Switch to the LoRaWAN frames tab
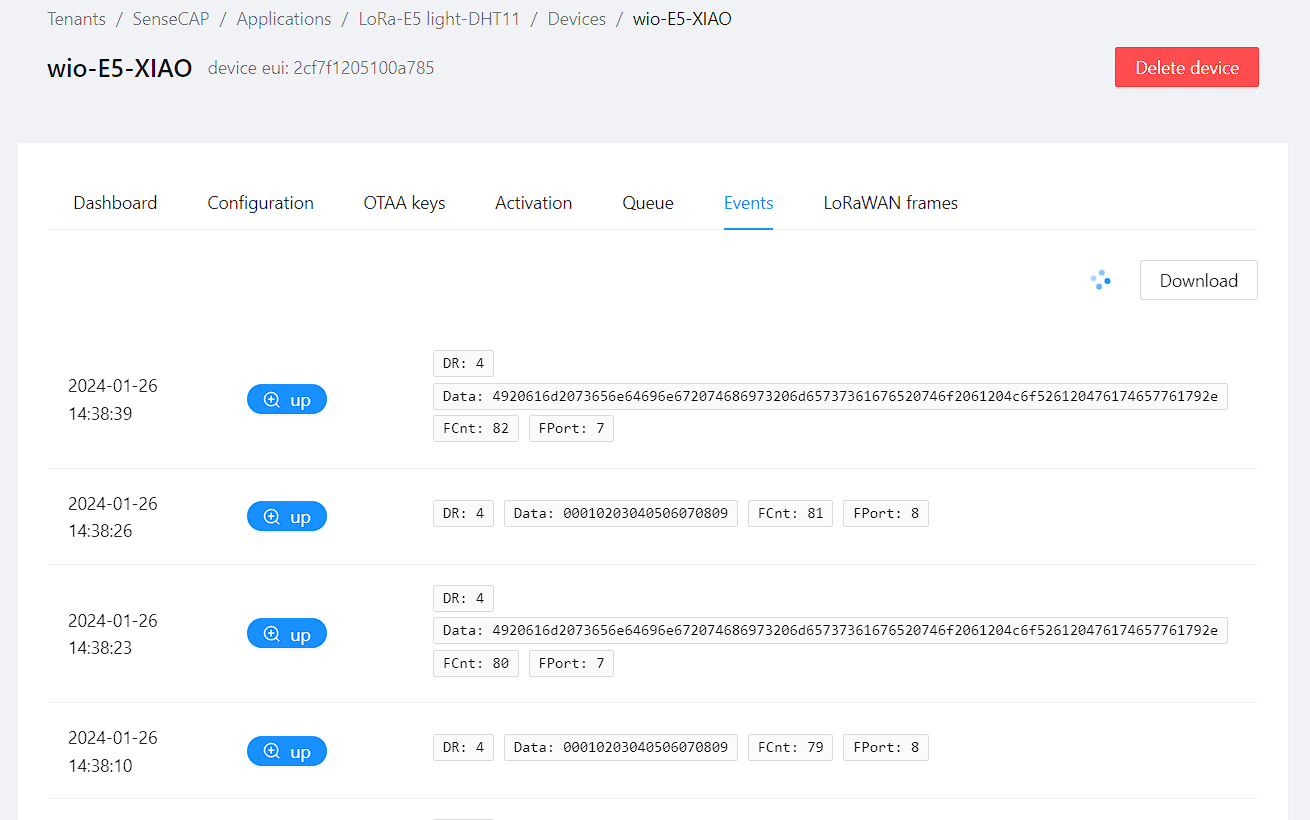 point(891,203)
